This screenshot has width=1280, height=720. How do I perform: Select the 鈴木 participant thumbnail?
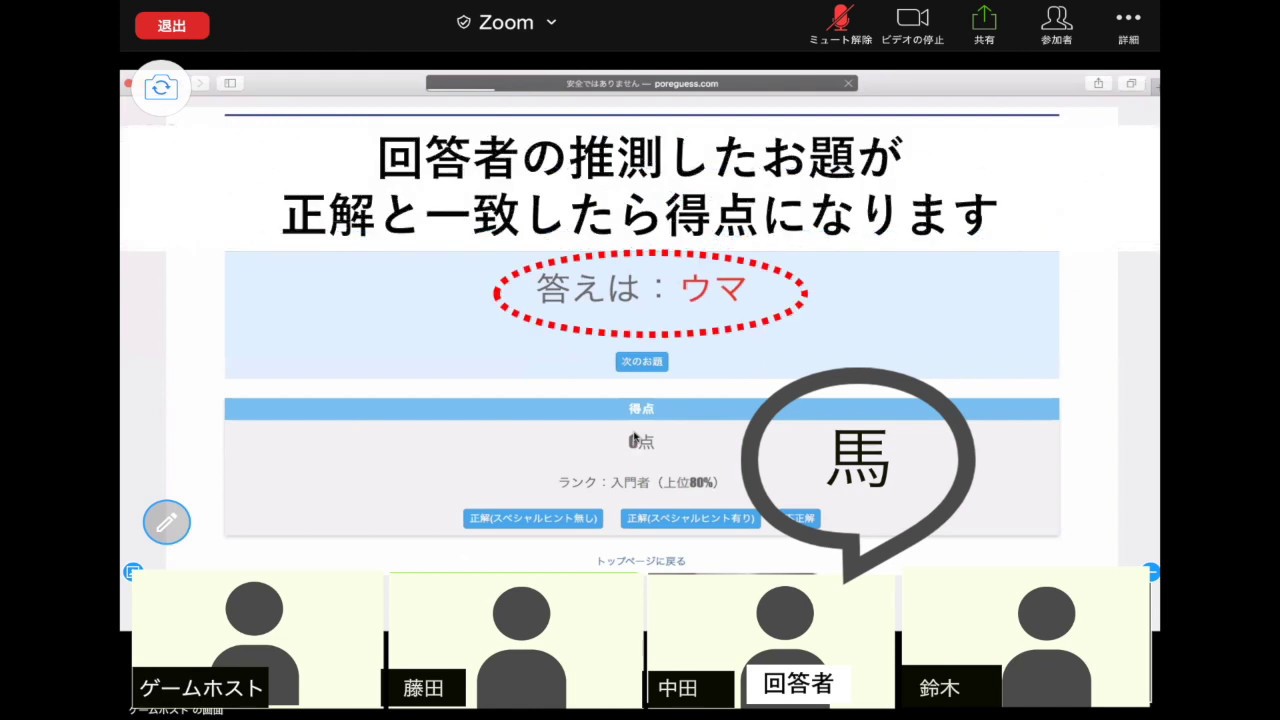pyautogui.click(x=1026, y=639)
